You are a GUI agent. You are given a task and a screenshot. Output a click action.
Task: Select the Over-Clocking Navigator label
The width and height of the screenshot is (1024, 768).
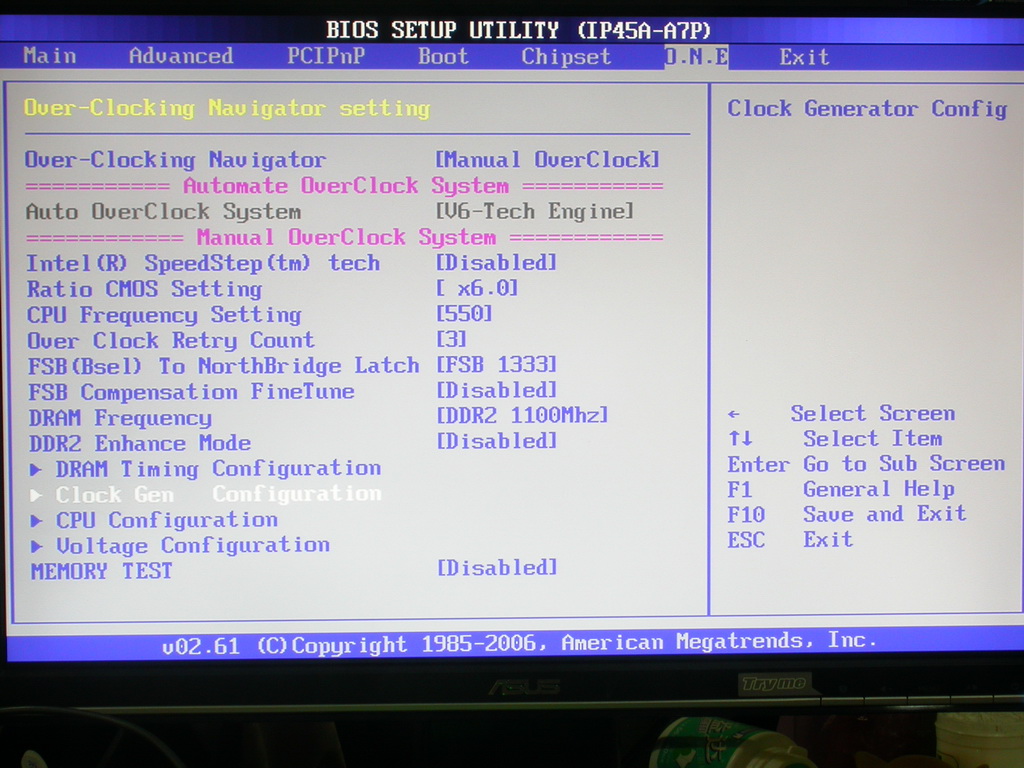pos(175,160)
